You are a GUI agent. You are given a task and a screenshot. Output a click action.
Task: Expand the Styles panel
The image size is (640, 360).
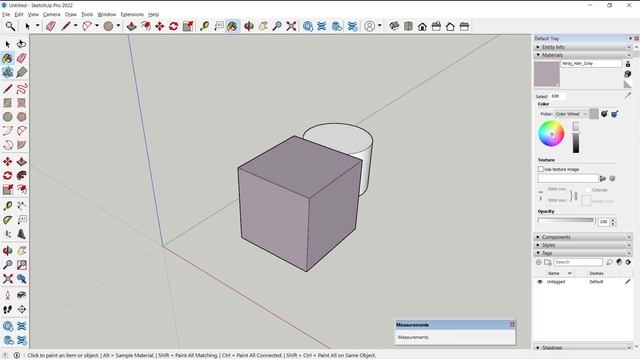pyautogui.click(x=582, y=245)
